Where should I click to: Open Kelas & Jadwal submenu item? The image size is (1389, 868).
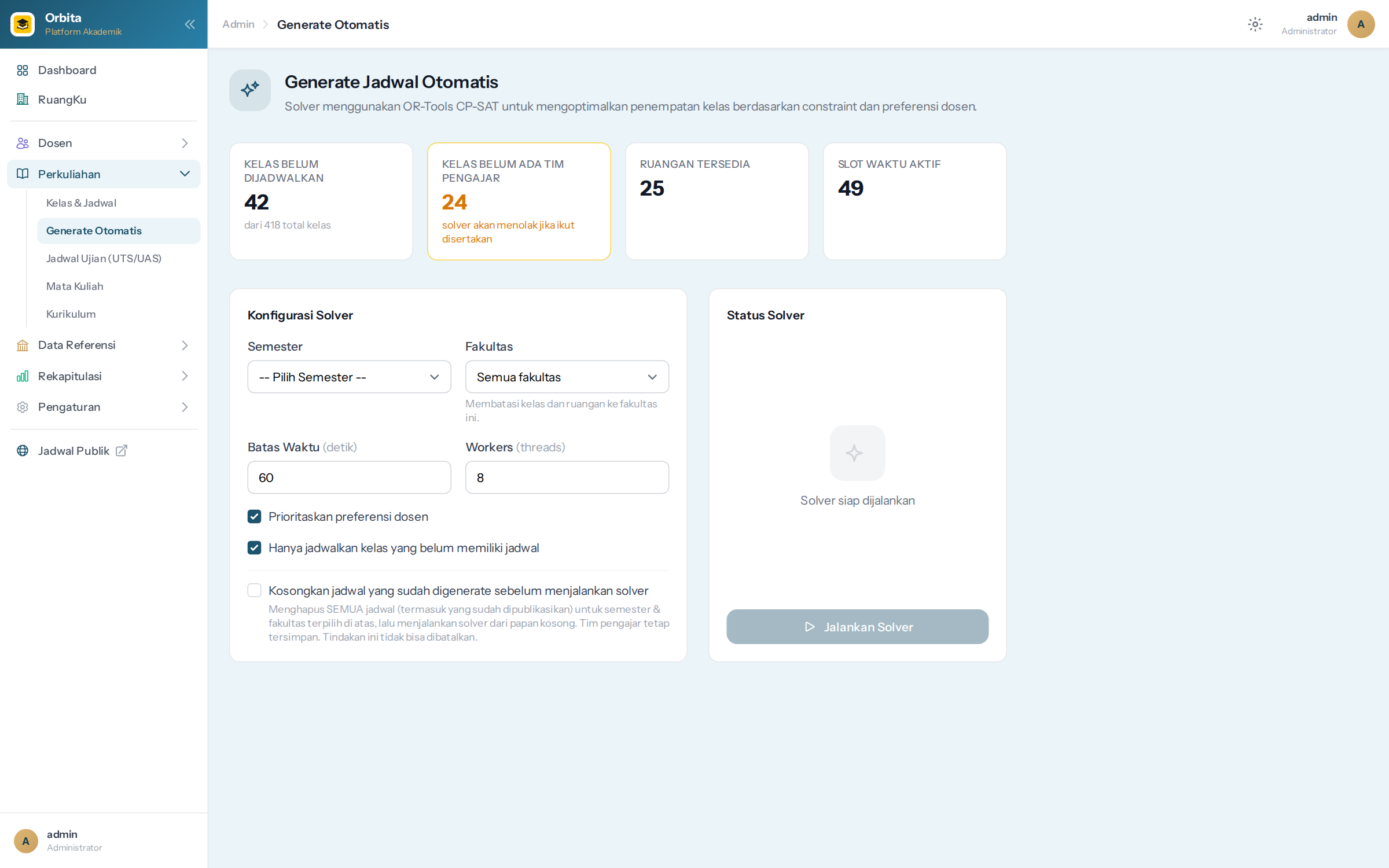(119, 203)
